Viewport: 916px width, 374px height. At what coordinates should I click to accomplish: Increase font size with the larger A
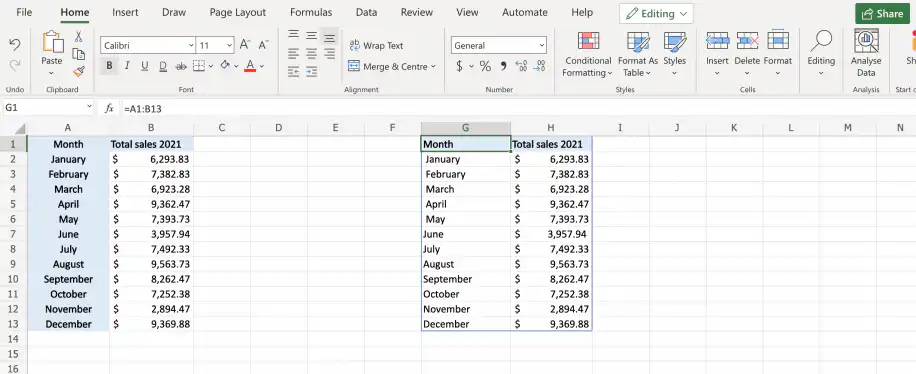tap(245, 45)
